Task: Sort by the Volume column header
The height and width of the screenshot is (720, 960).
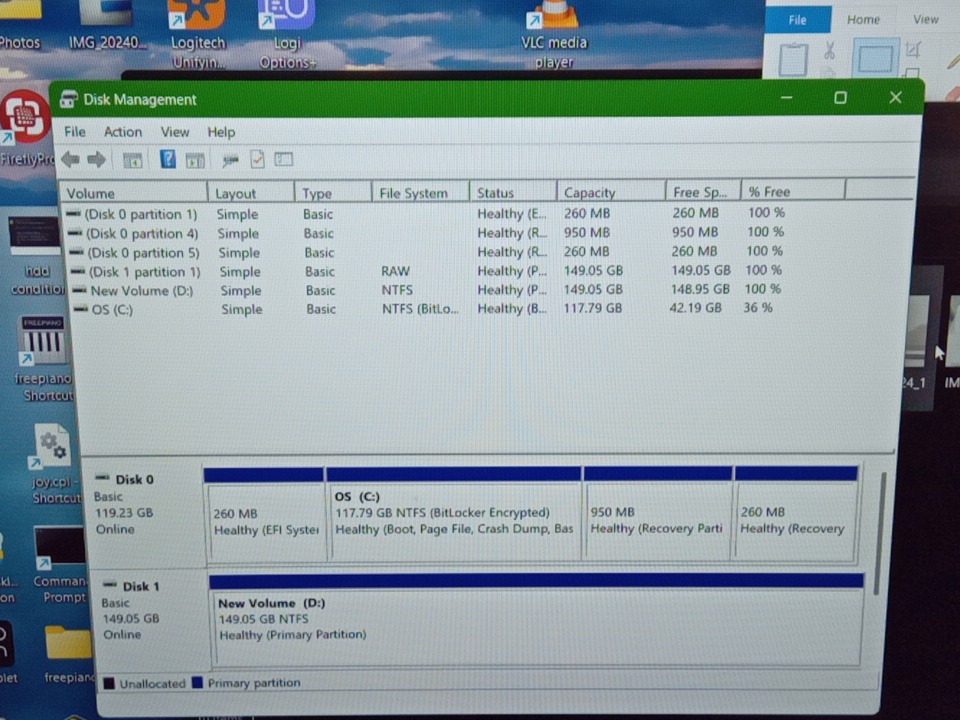Action: pos(134,193)
